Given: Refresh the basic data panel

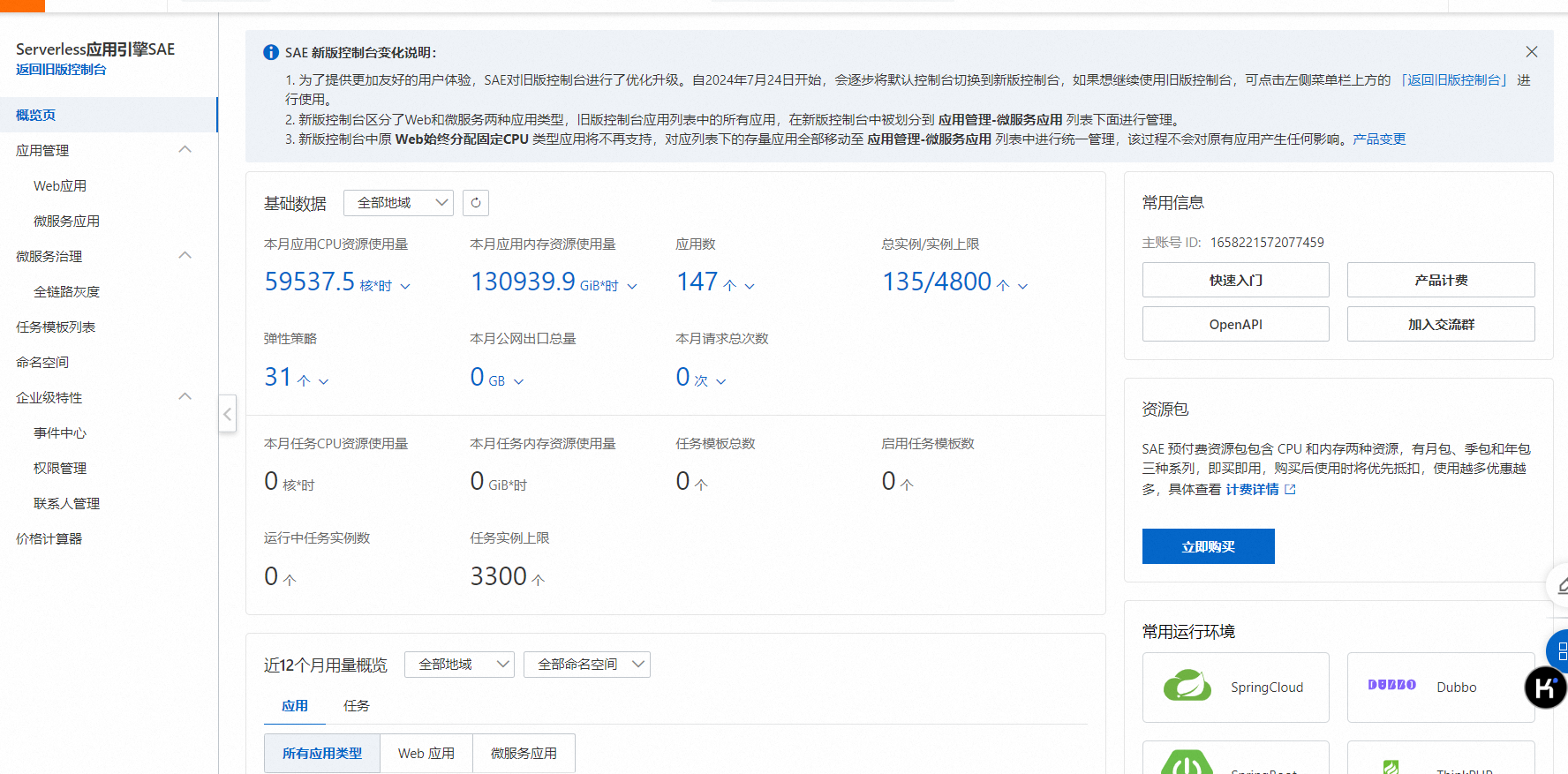Looking at the screenshot, I should click(476, 203).
